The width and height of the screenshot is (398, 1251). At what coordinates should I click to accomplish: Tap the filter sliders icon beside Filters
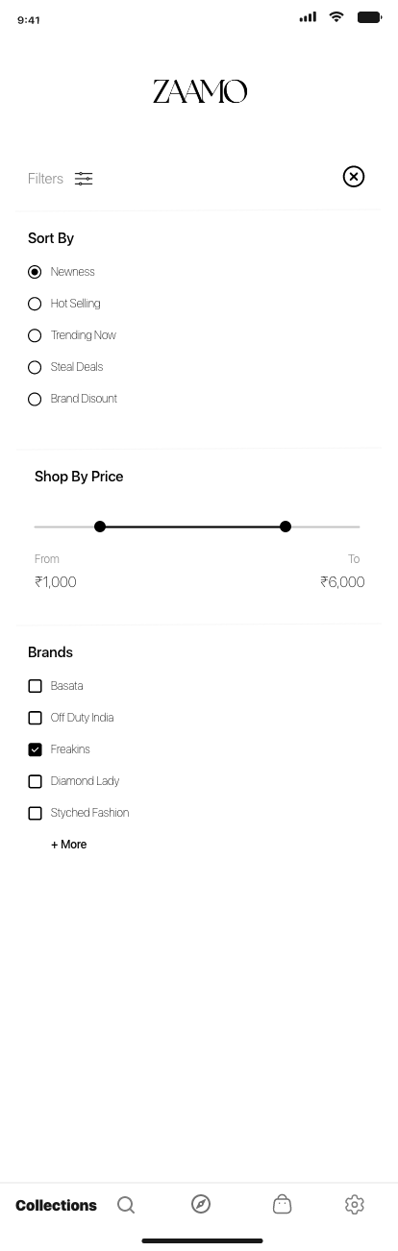coord(84,179)
